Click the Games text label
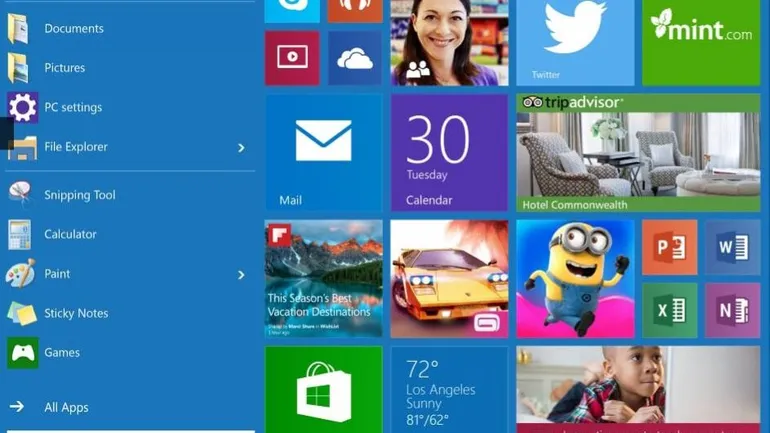Image resolution: width=770 pixels, height=433 pixels. [x=62, y=352]
